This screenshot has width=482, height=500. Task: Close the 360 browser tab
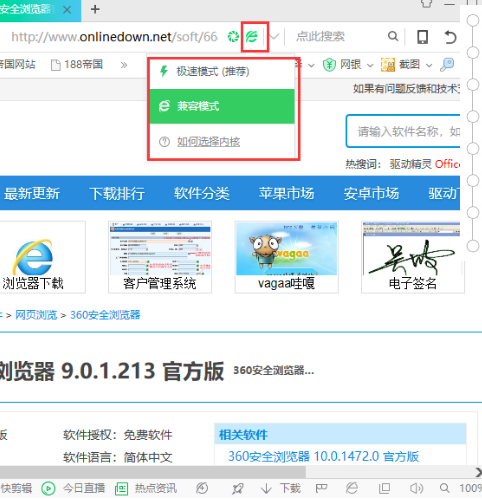tap(67, 10)
